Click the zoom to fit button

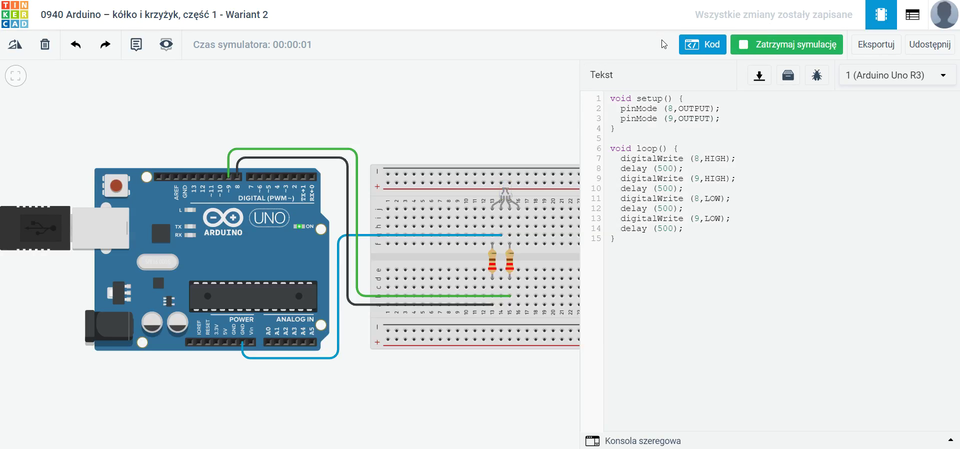tap(15, 76)
